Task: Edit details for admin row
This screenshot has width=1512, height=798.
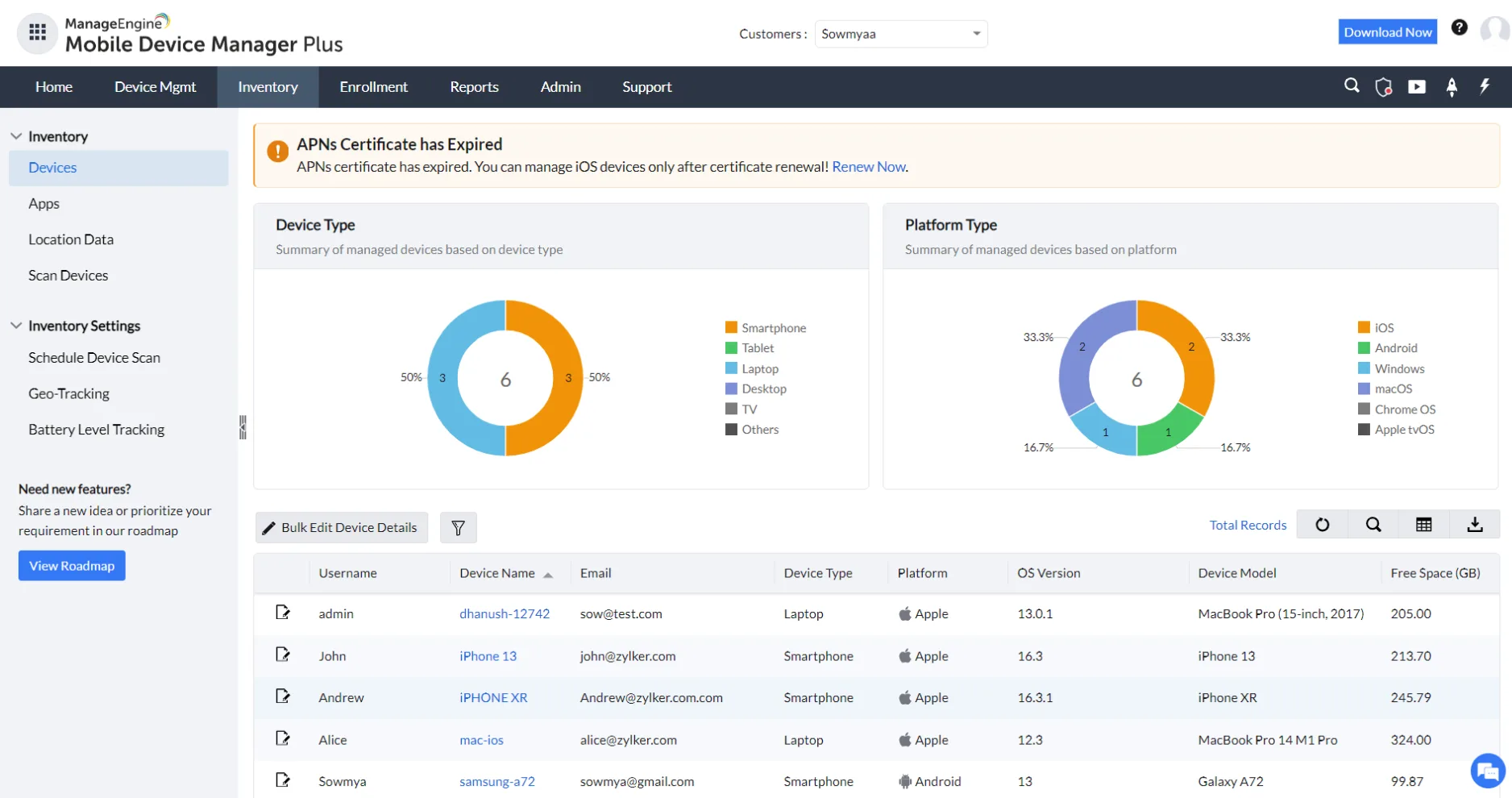Action: tap(283, 613)
